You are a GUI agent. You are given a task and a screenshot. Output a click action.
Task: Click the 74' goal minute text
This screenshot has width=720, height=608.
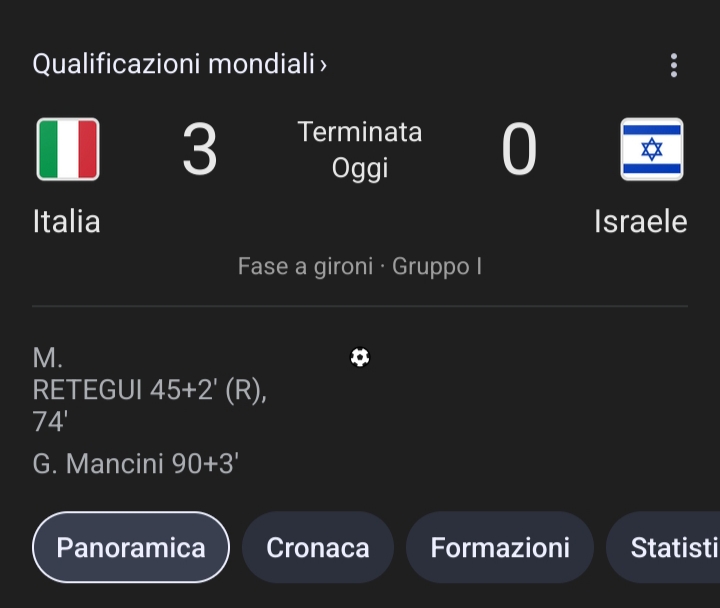tap(50, 423)
